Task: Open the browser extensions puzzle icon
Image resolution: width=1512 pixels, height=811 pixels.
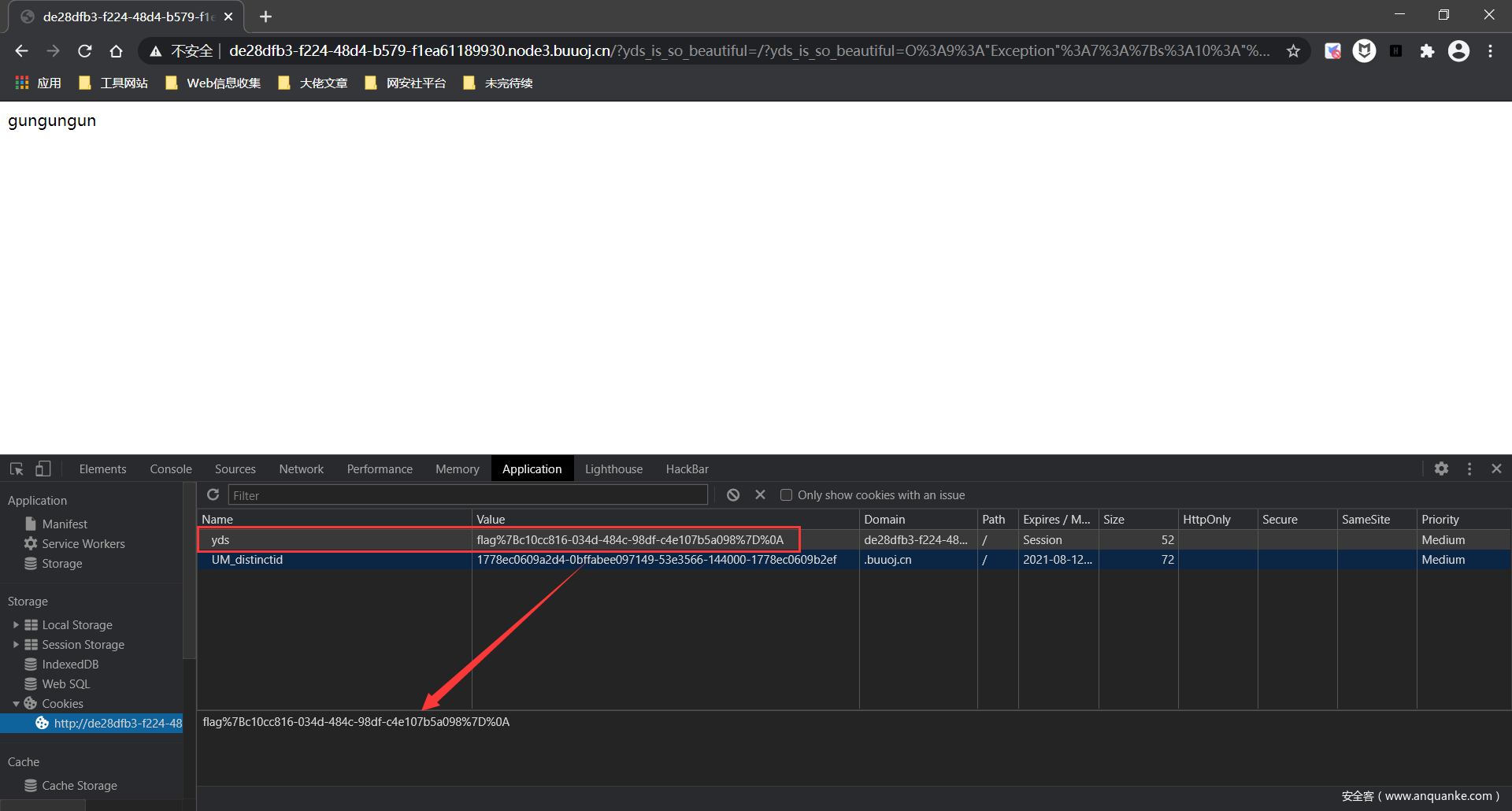Action: coord(1426,51)
